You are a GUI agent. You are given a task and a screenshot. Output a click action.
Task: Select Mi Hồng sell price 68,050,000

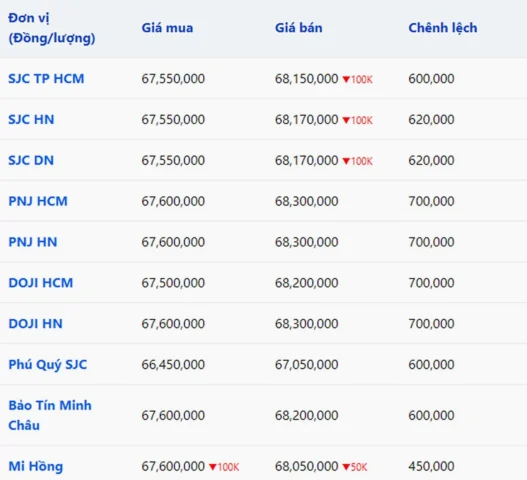(x=307, y=467)
